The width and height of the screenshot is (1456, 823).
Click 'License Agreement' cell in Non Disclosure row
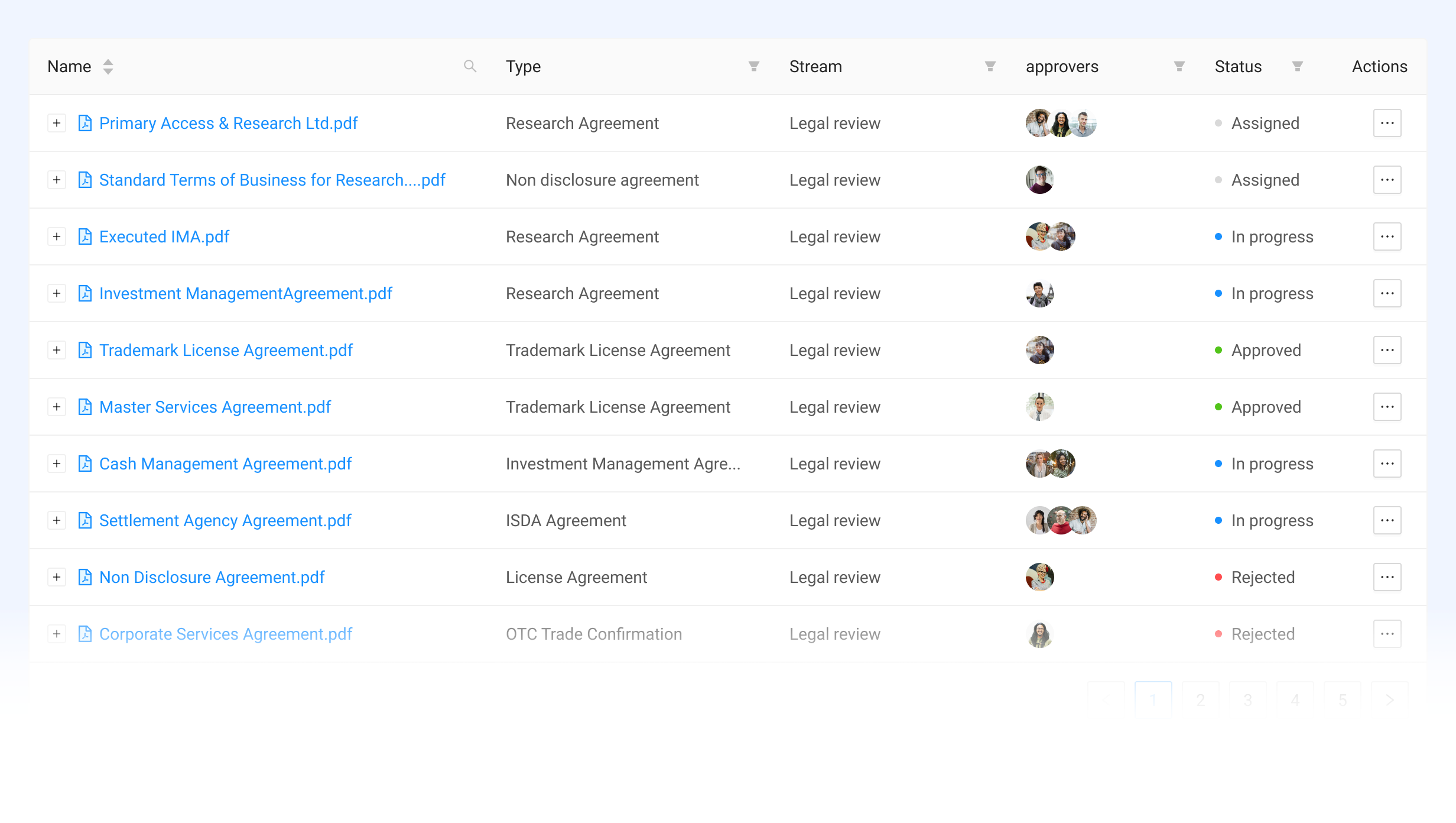point(577,577)
